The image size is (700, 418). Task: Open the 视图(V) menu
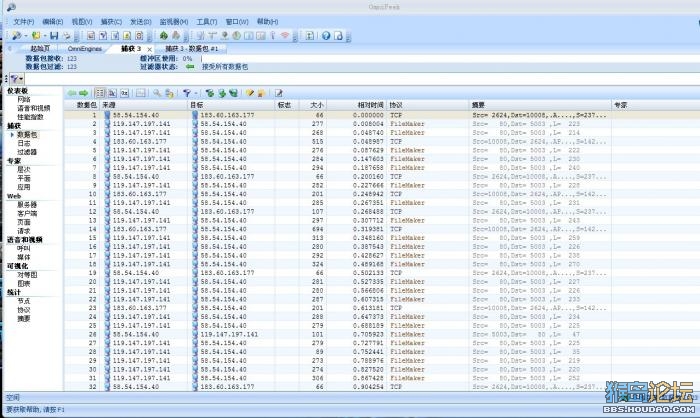(x=82, y=21)
